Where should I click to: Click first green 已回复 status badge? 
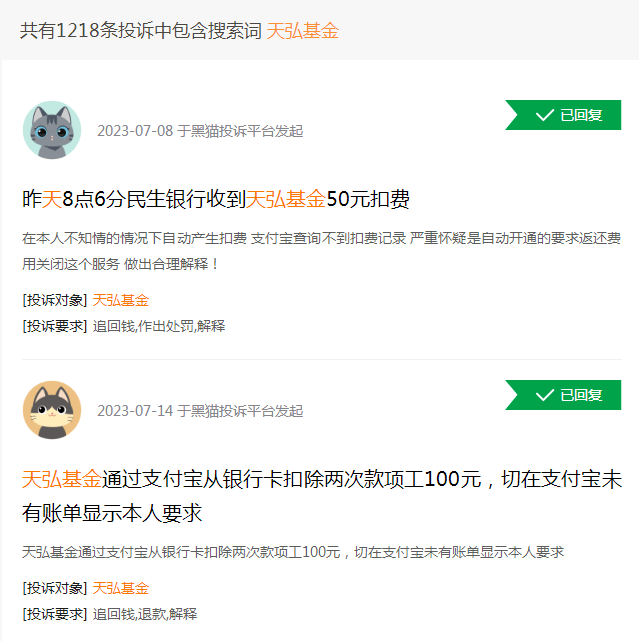click(x=563, y=115)
